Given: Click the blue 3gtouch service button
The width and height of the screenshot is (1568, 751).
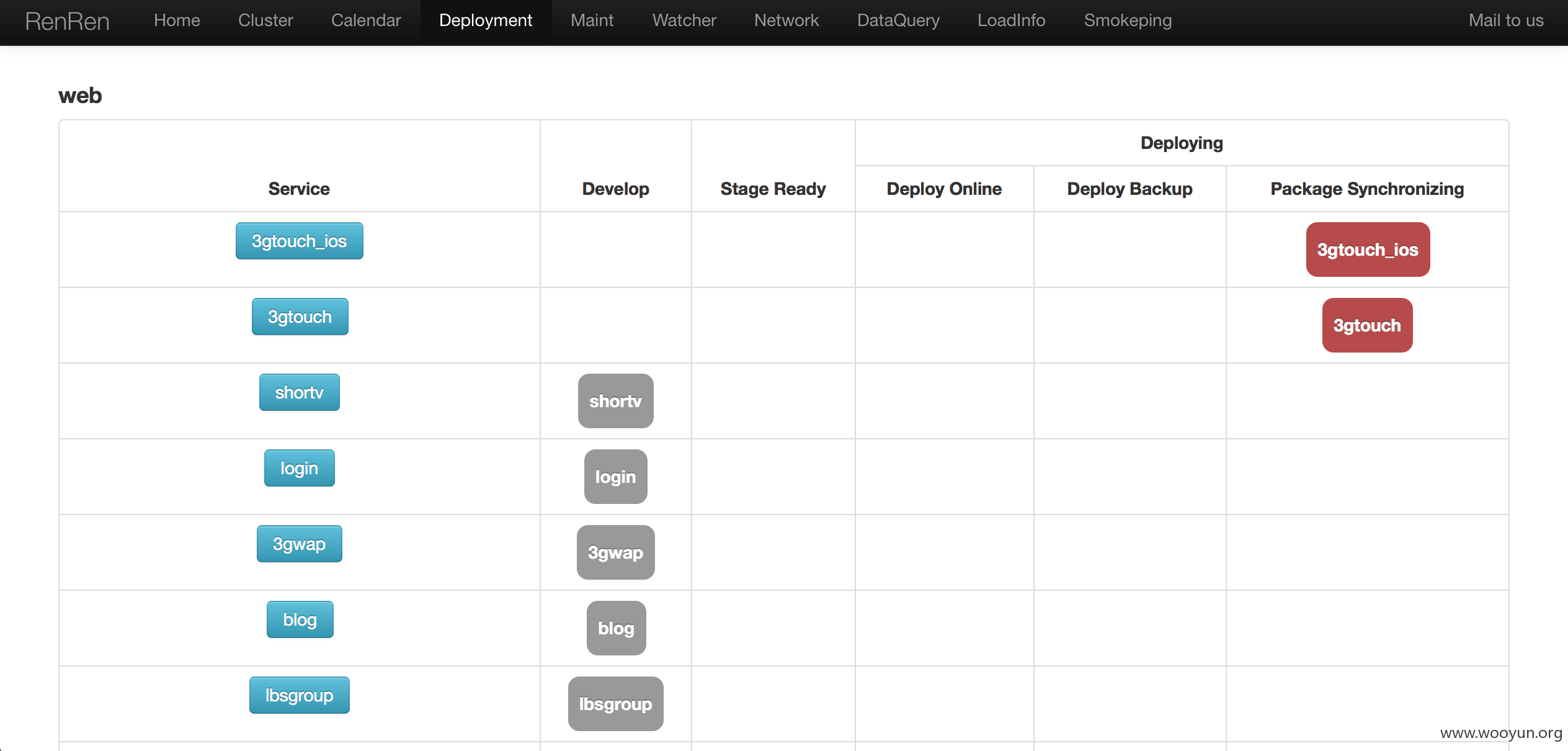Looking at the screenshot, I should click(x=300, y=317).
